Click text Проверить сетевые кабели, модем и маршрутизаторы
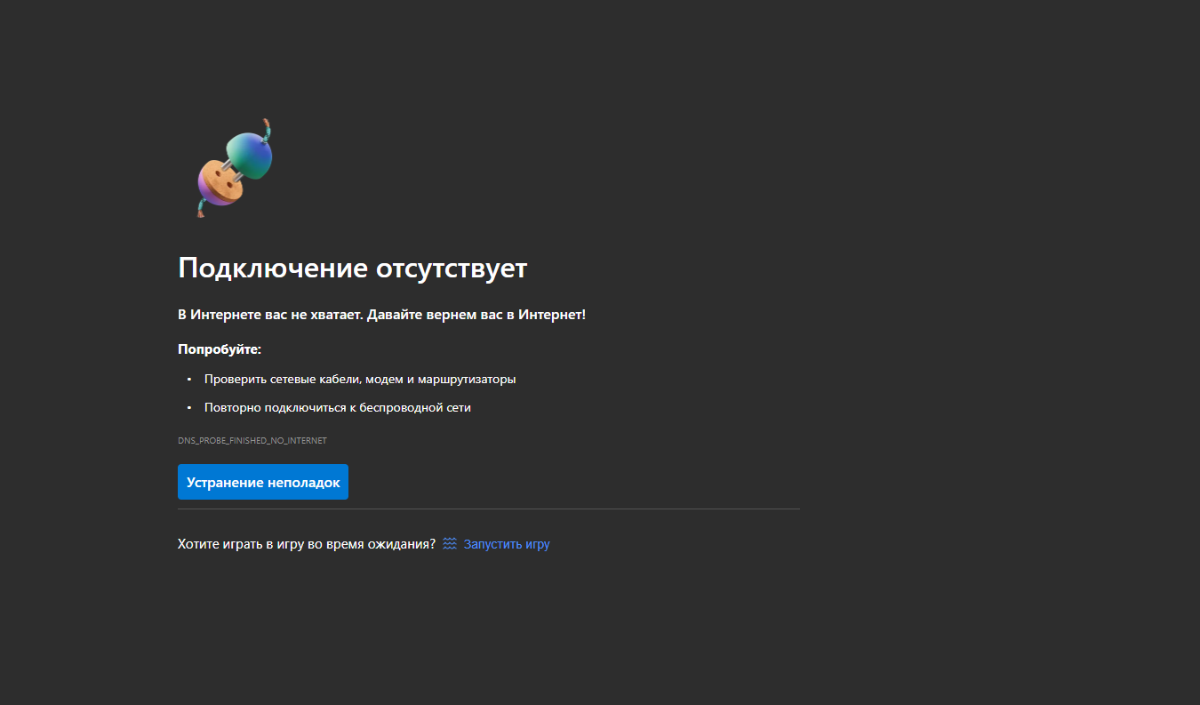 pyautogui.click(x=360, y=380)
